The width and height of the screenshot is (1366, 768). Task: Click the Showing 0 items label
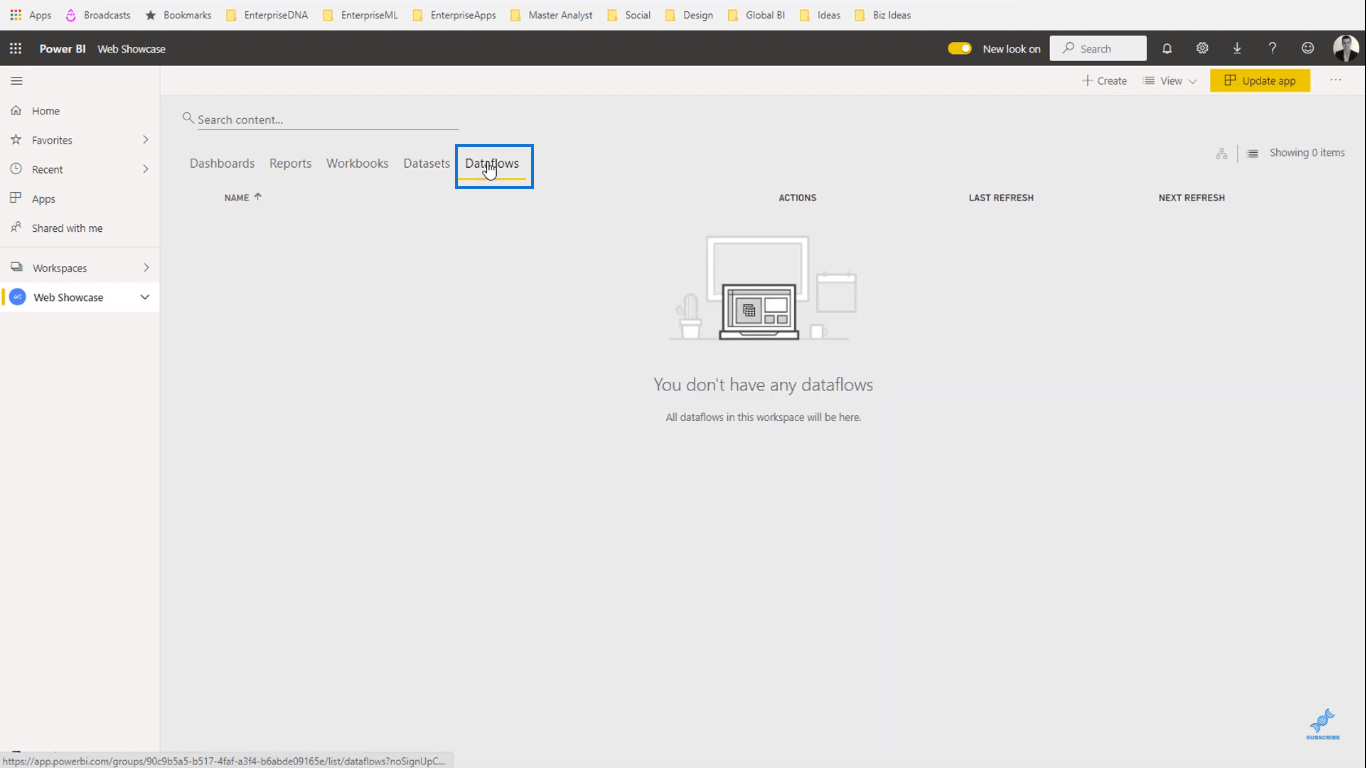[1307, 153]
